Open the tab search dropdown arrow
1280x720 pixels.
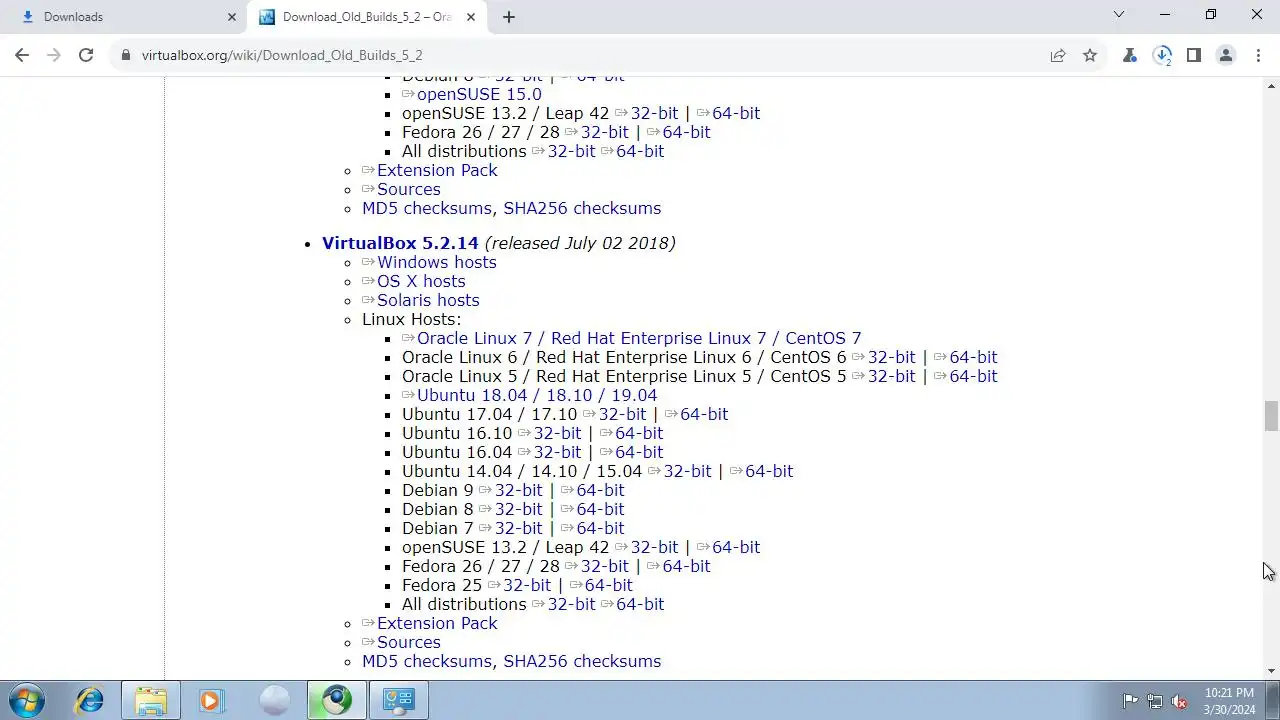(1119, 14)
